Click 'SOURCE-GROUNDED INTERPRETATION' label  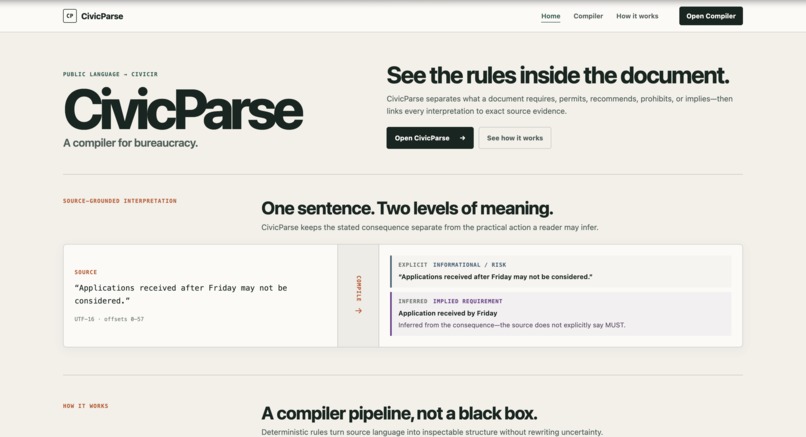point(120,201)
